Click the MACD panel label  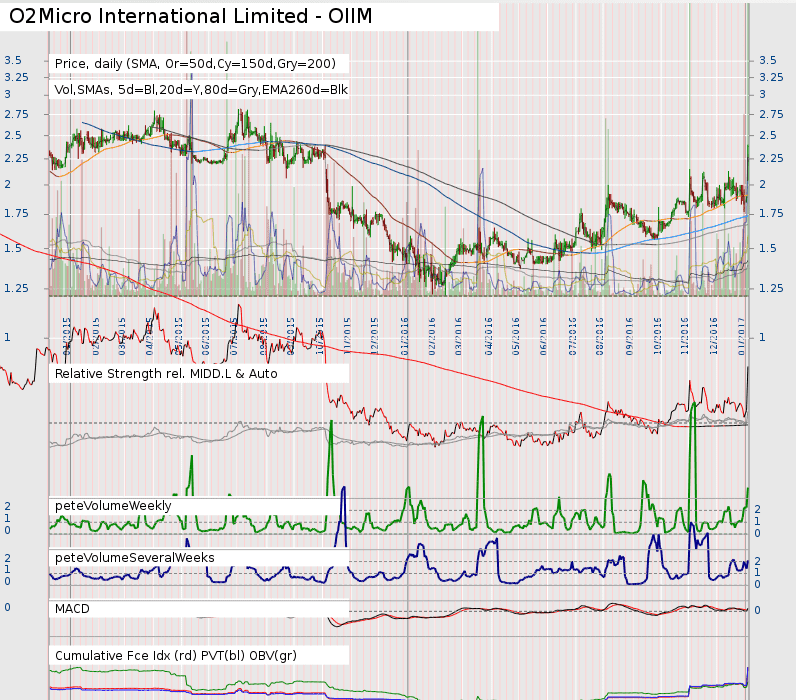pos(72,609)
